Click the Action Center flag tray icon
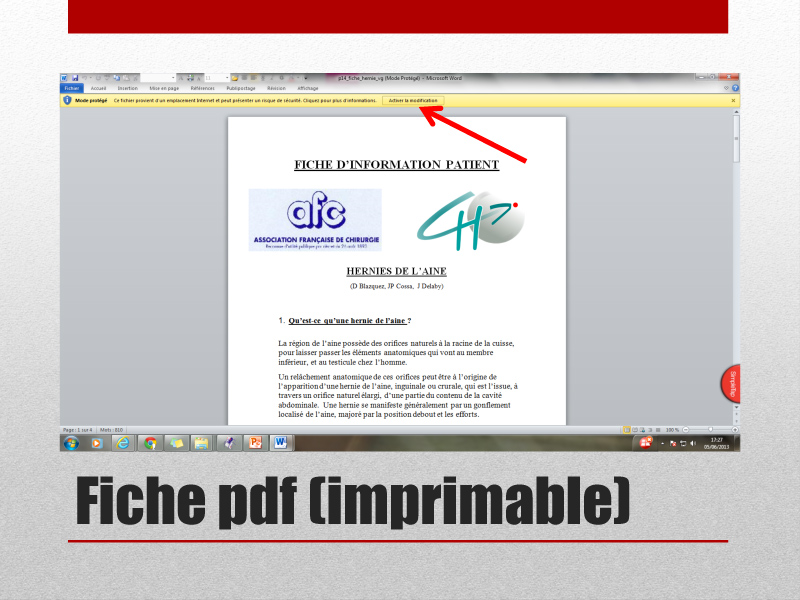Screen dimensions: 800x600 (673, 443)
